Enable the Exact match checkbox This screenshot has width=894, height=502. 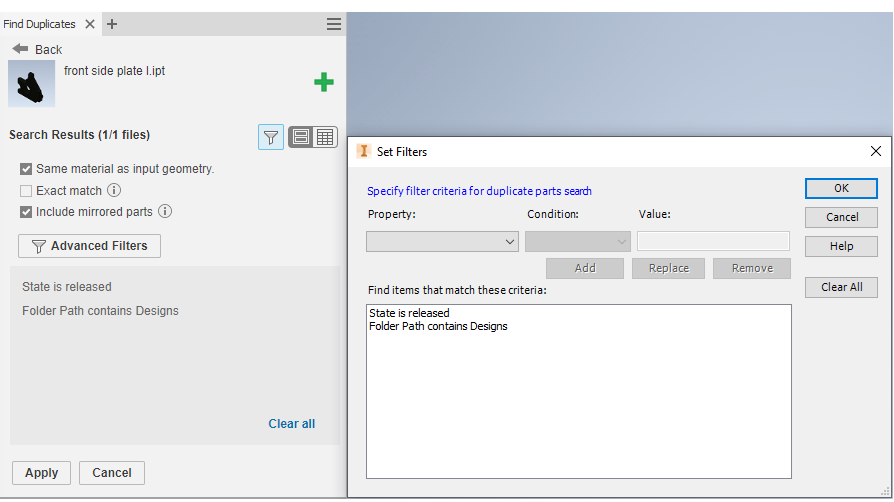click(x=26, y=191)
